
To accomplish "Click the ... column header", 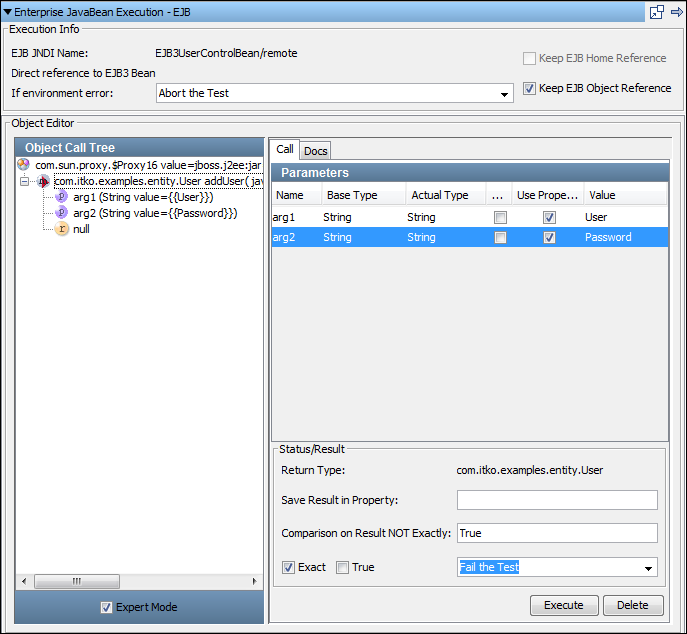I will (499, 195).
